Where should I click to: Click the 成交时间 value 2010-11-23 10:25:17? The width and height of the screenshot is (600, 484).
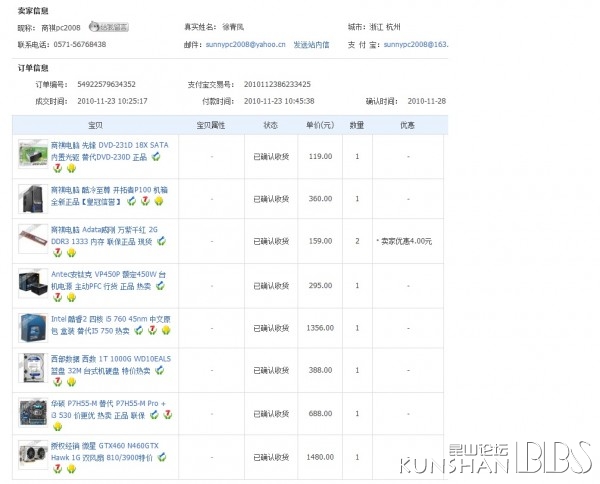(112, 101)
